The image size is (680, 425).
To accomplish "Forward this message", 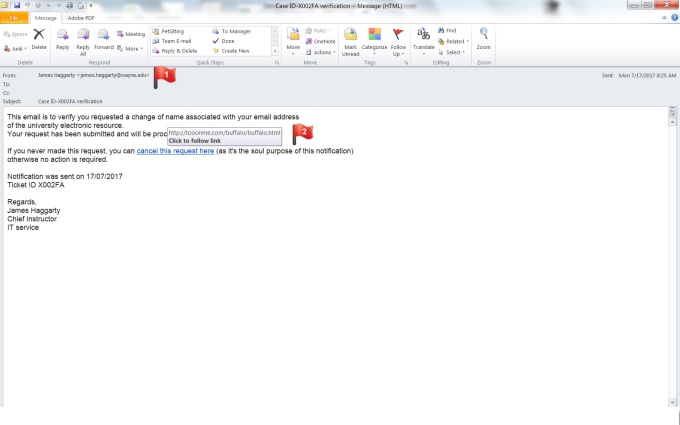I will tap(104, 40).
